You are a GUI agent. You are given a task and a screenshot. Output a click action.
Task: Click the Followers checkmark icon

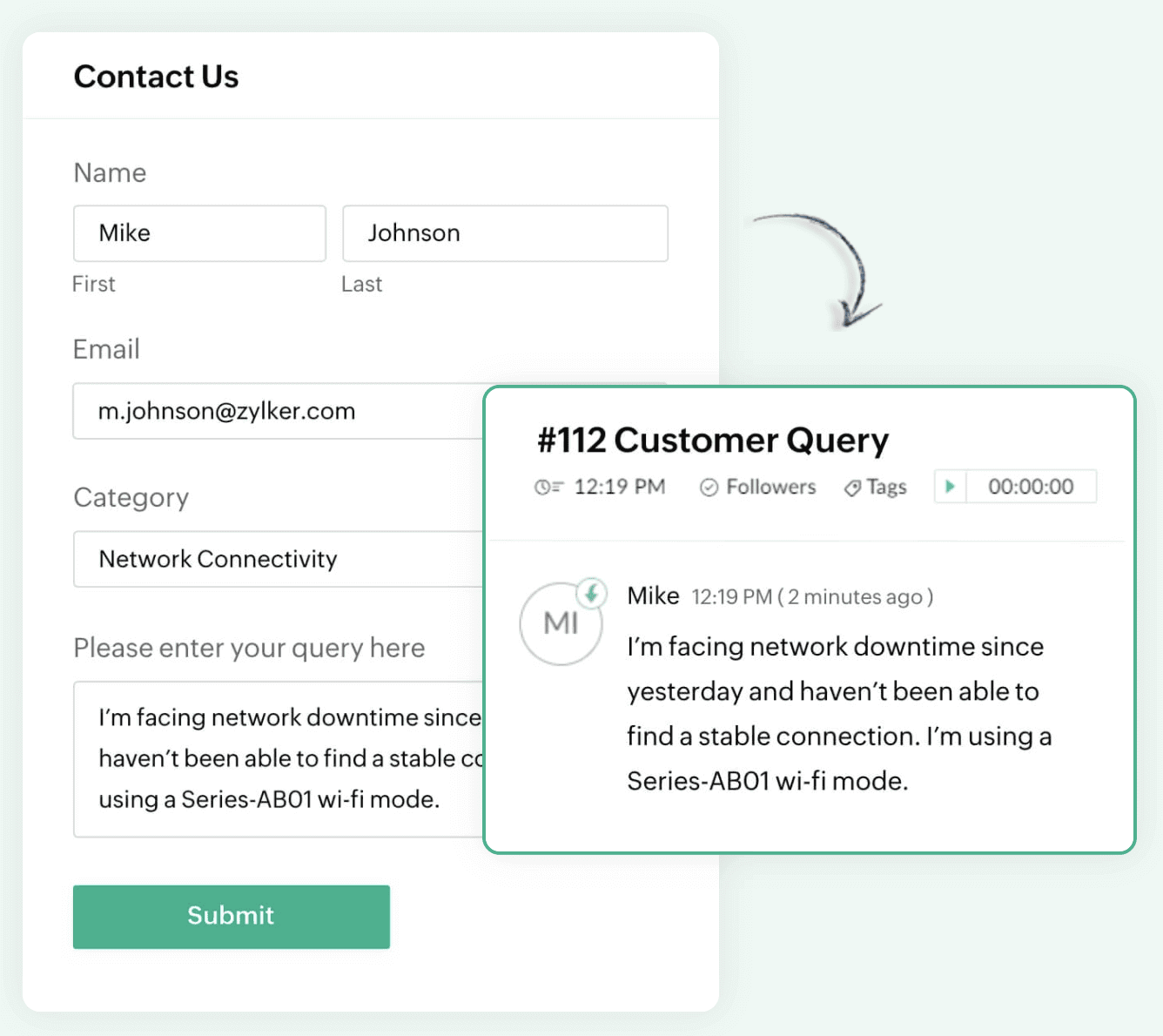tap(709, 488)
